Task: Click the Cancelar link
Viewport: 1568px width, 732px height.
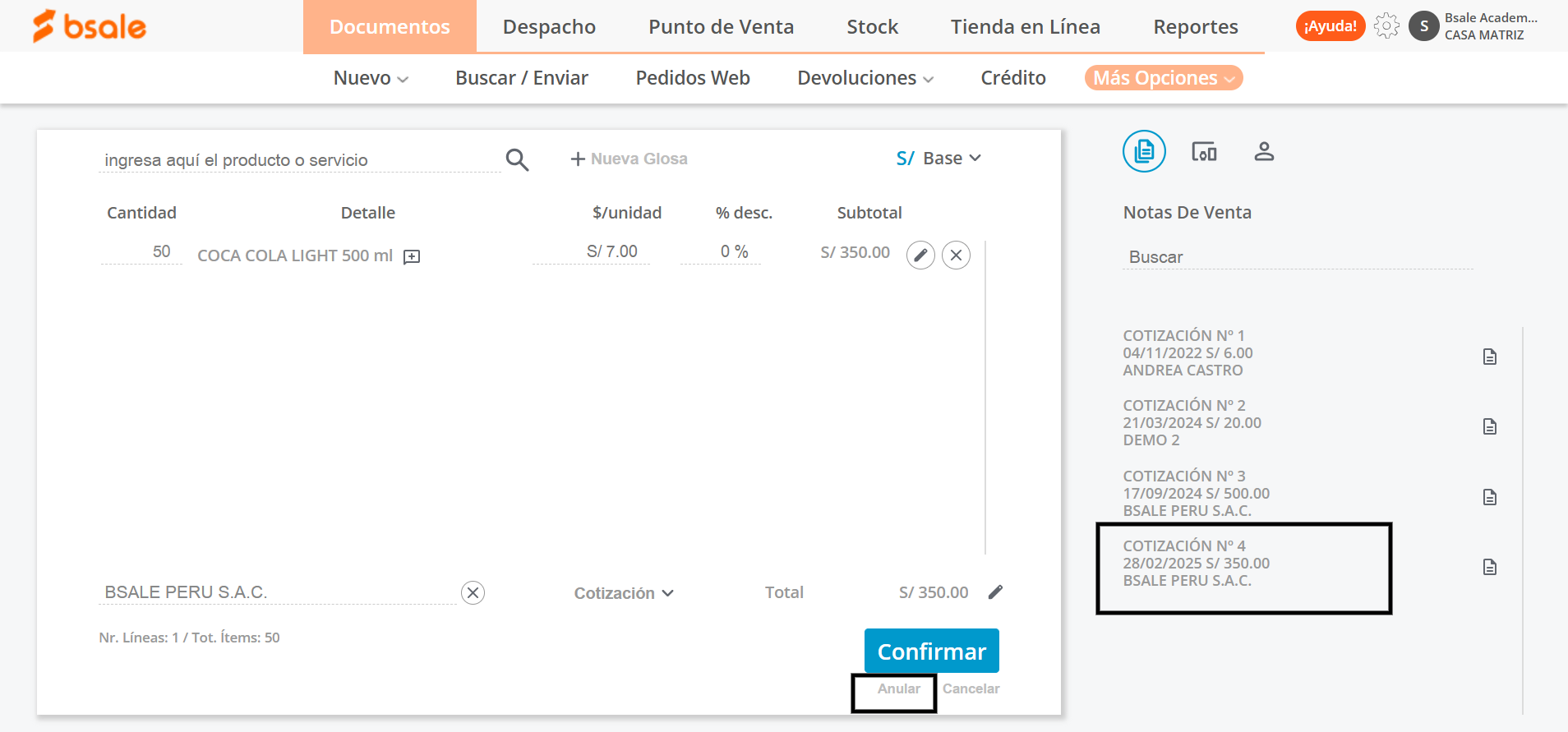Action: point(971,689)
